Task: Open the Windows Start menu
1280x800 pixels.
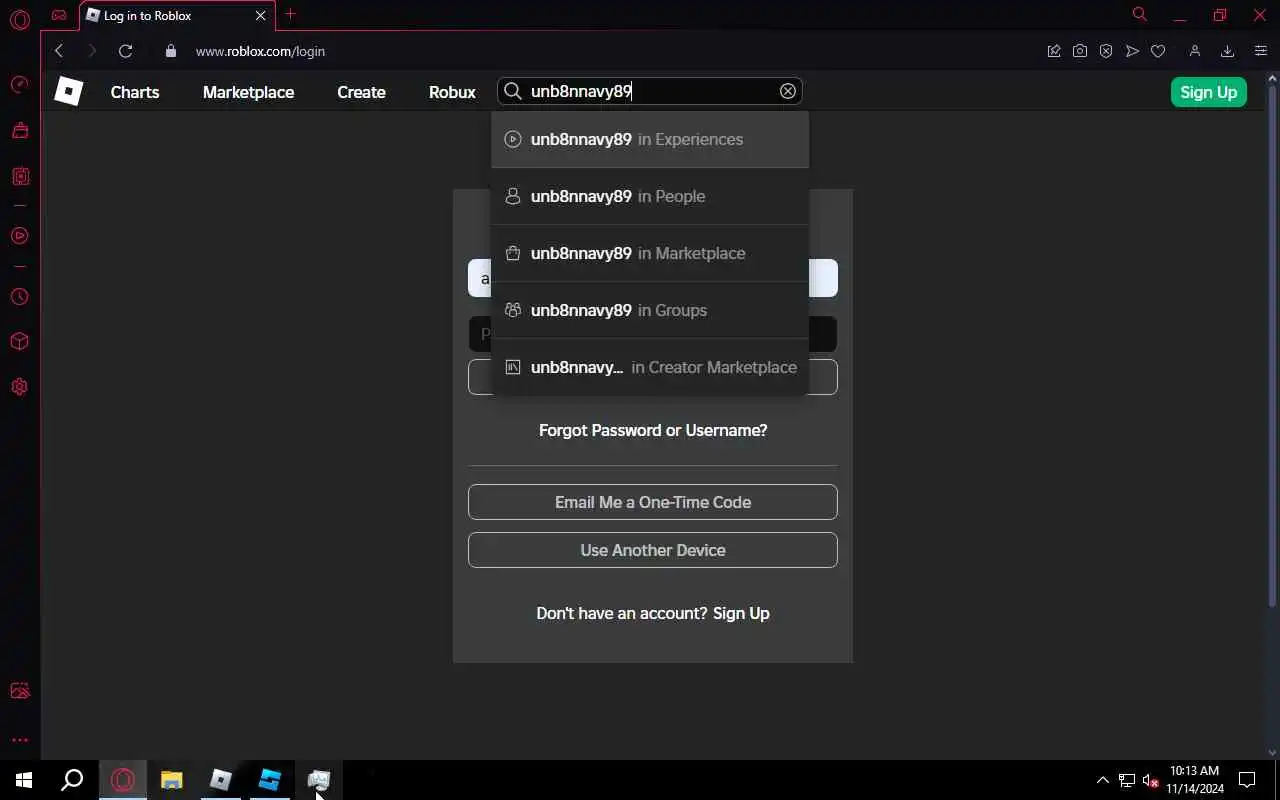Action: coord(24,780)
